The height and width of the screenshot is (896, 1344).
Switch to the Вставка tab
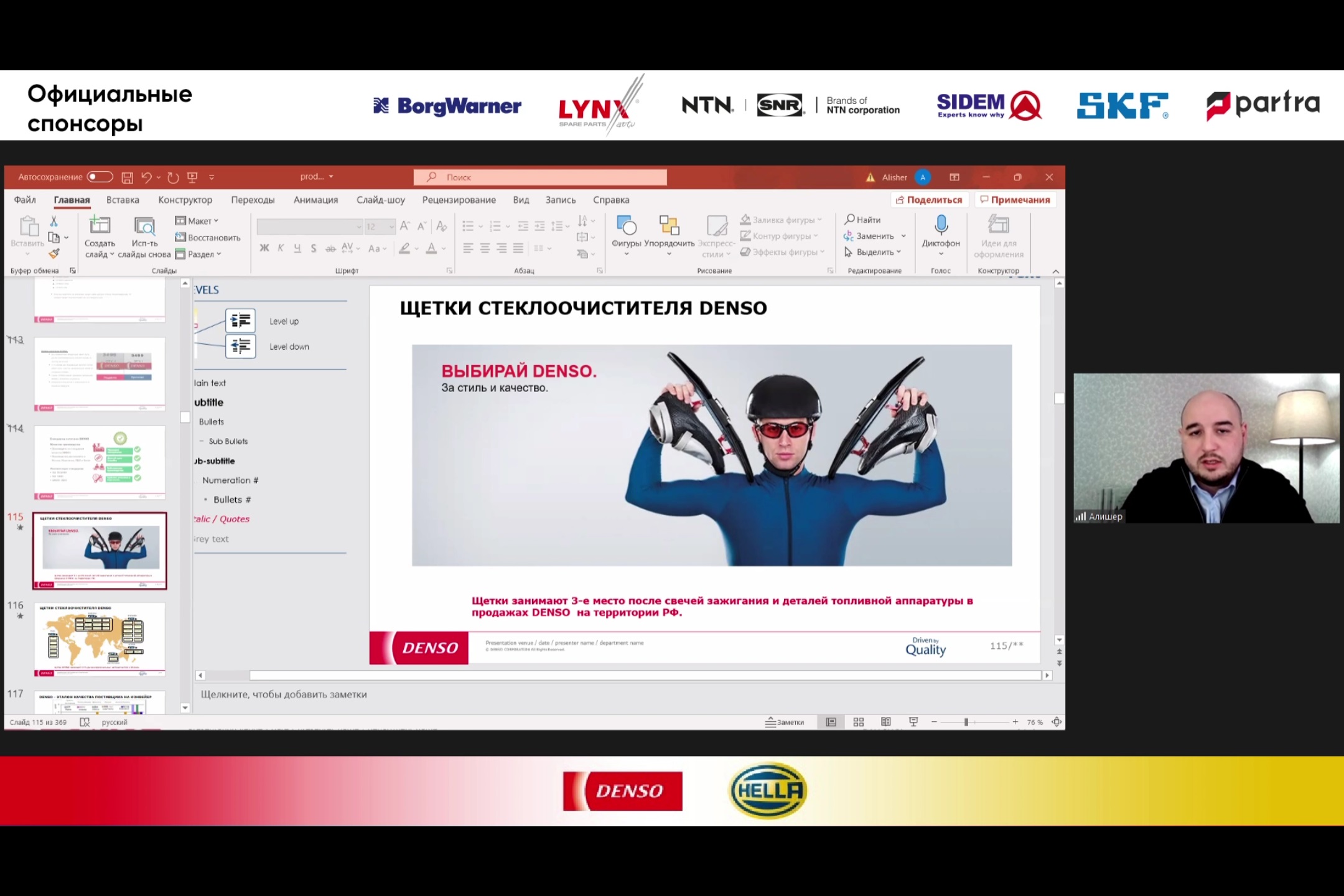pos(123,200)
